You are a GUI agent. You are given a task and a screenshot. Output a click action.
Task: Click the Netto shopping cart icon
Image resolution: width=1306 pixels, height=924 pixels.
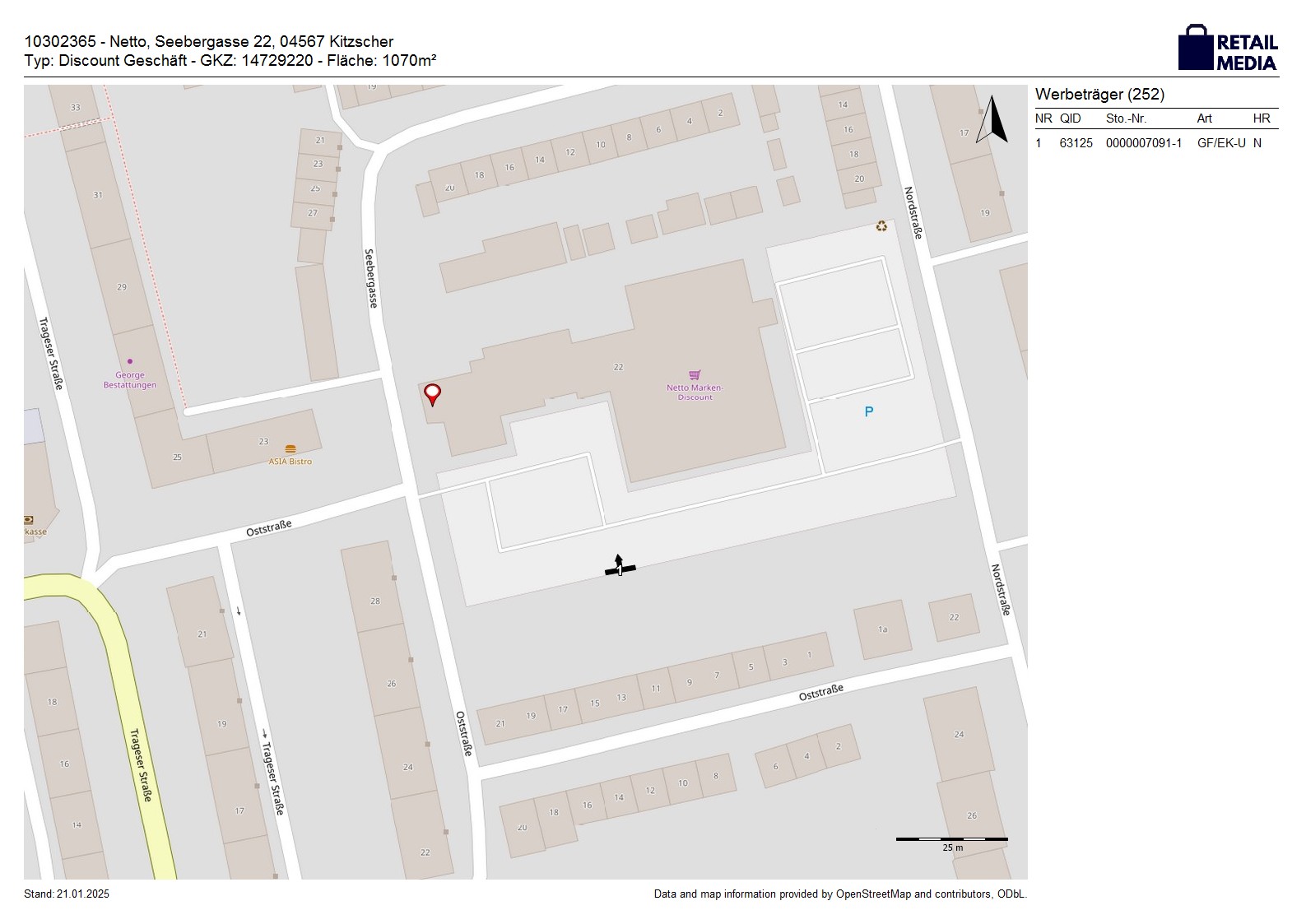pyautogui.click(x=695, y=375)
